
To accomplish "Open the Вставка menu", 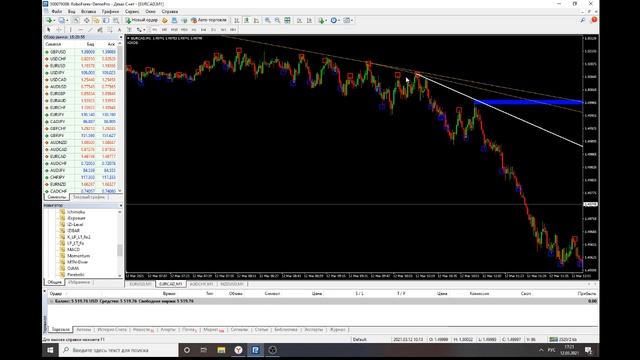I will [88, 11].
